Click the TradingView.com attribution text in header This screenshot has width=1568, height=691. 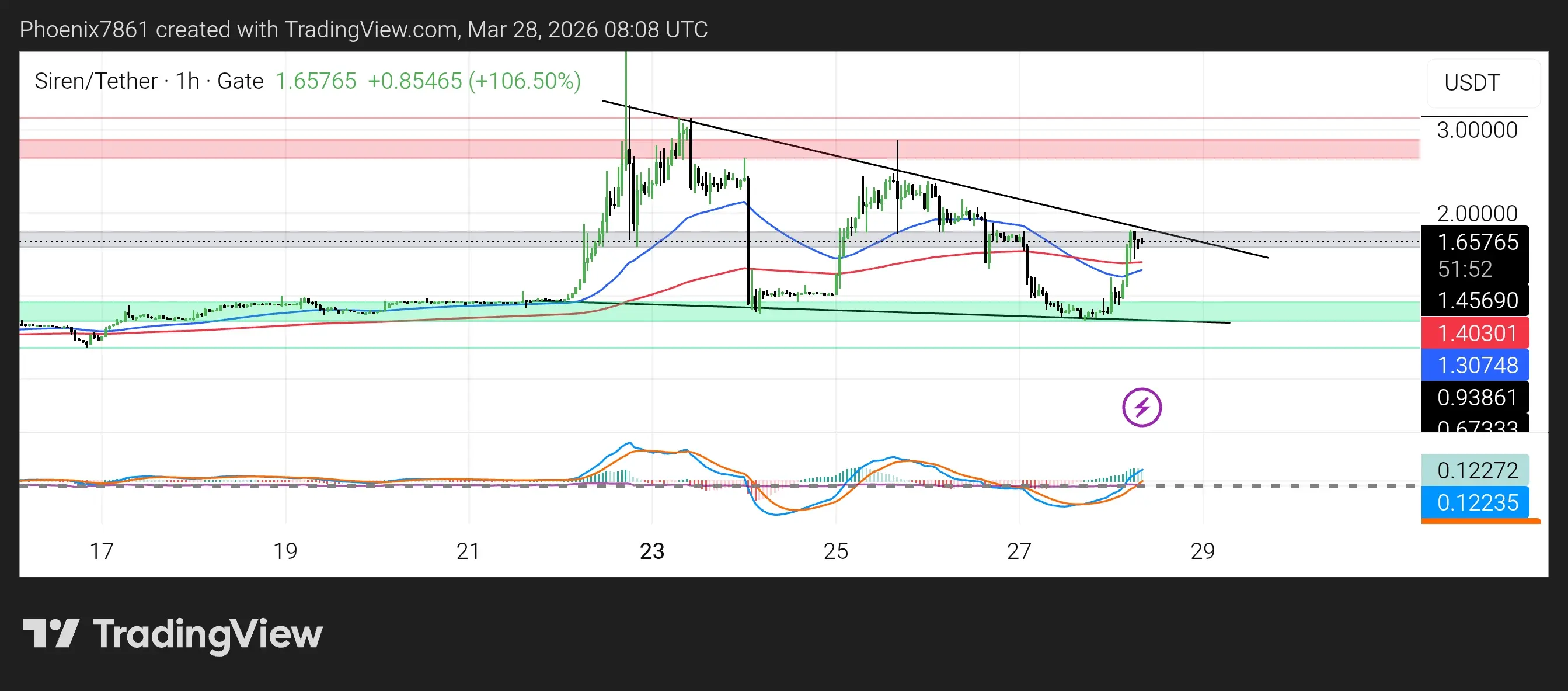pos(370,29)
